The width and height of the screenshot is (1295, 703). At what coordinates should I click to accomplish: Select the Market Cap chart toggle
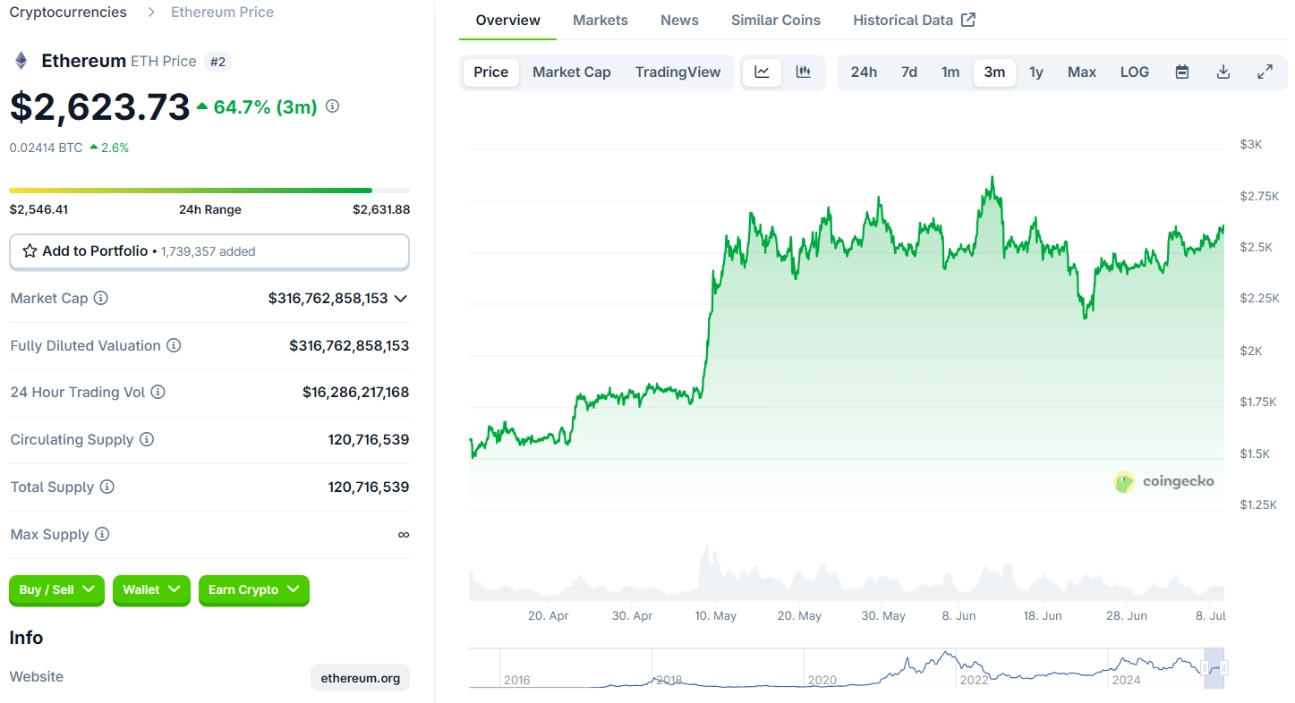coord(571,72)
